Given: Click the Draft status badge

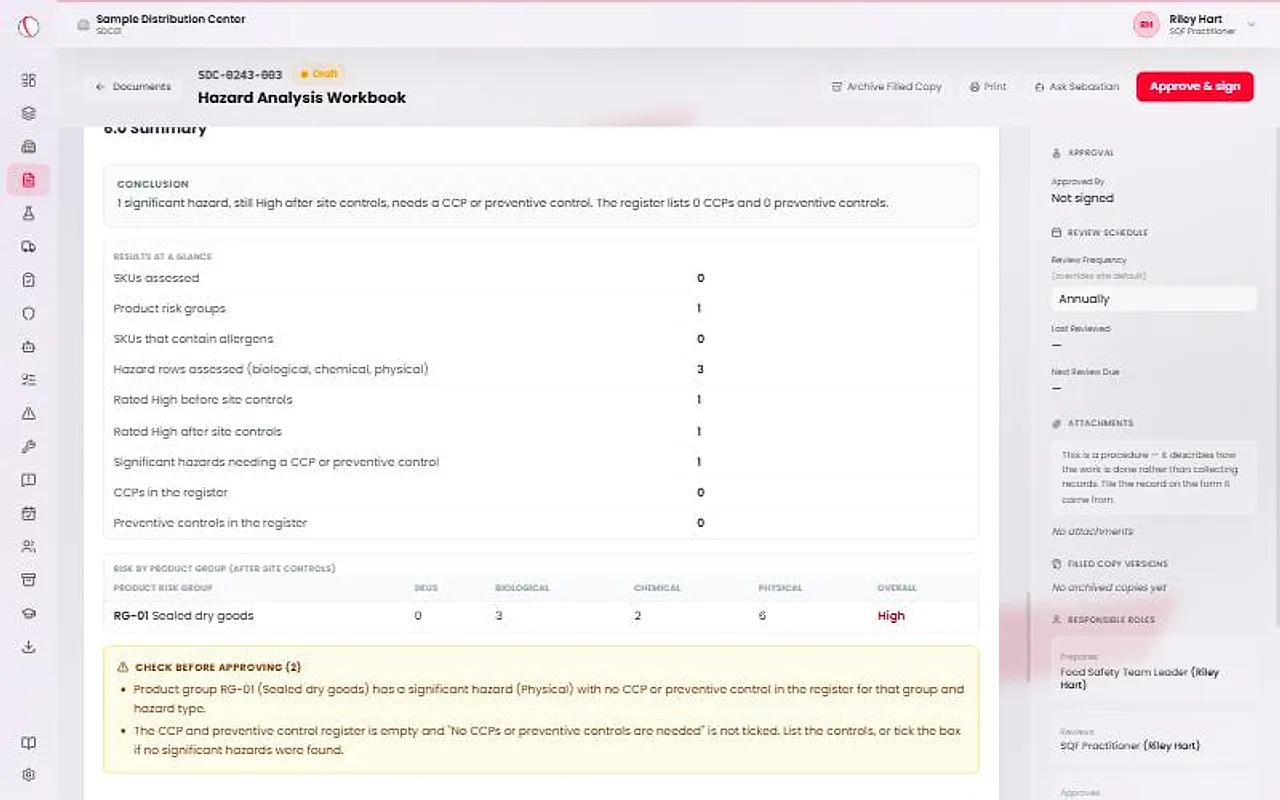Looking at the screenshot, I should tap(320, 74).
